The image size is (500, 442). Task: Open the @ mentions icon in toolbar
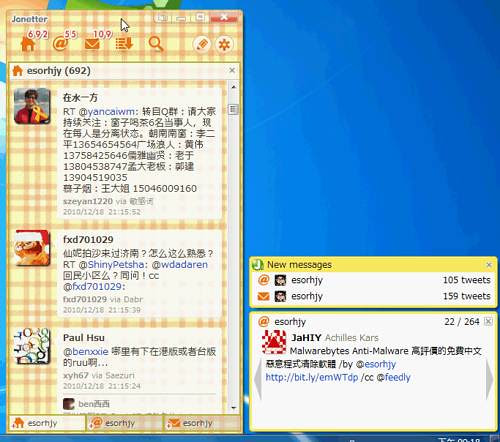point(60,44)
